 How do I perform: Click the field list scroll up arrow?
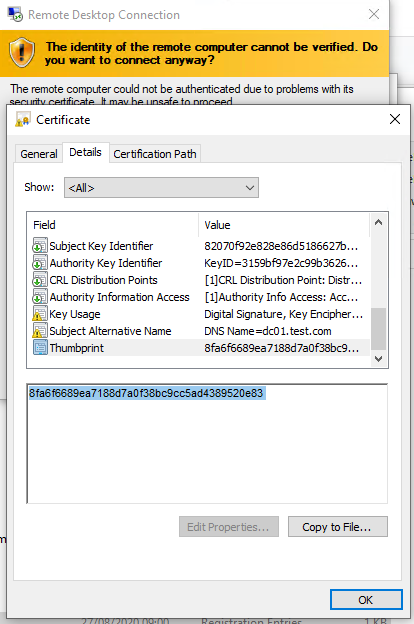379,222
